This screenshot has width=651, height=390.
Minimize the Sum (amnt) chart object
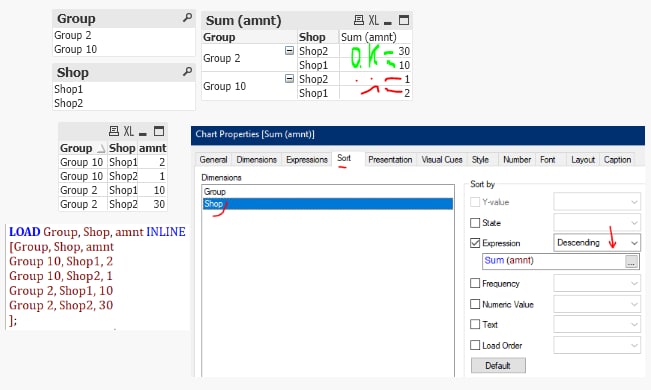(x=388, y=22)
